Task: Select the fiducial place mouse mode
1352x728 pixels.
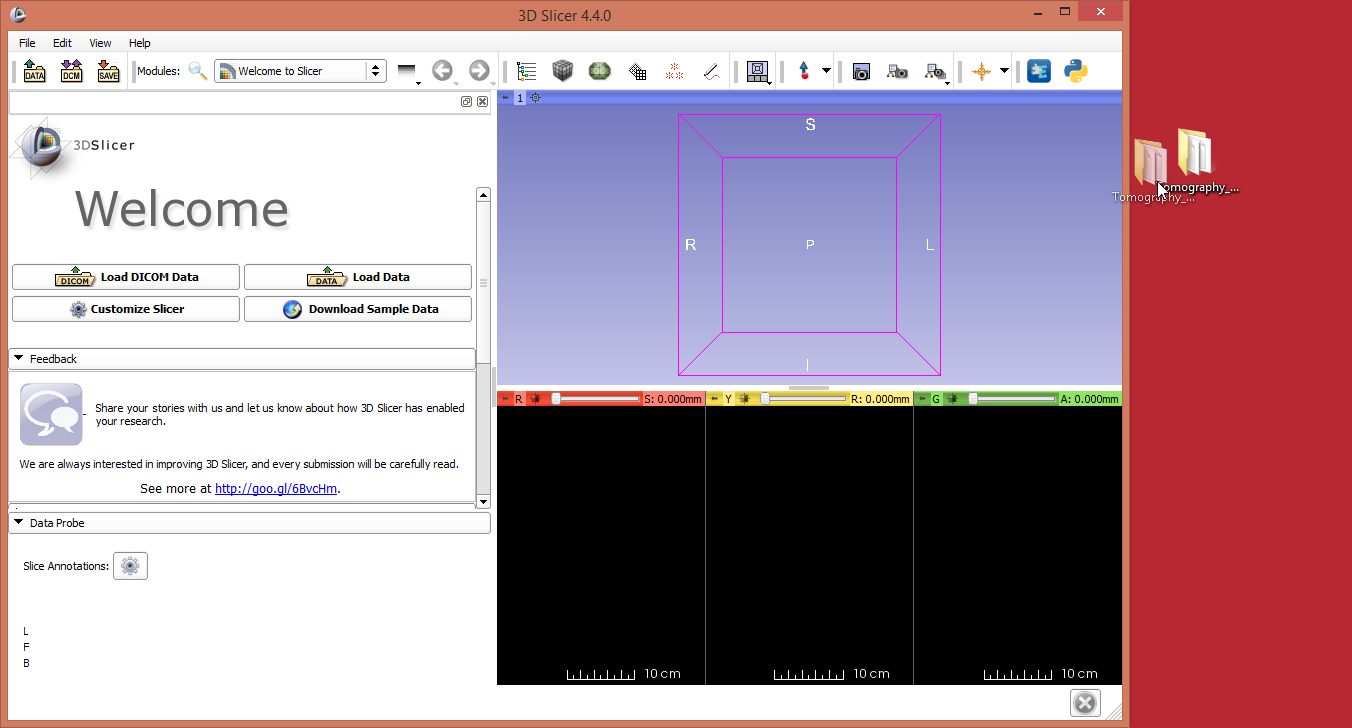Action: tap(804, 71)
